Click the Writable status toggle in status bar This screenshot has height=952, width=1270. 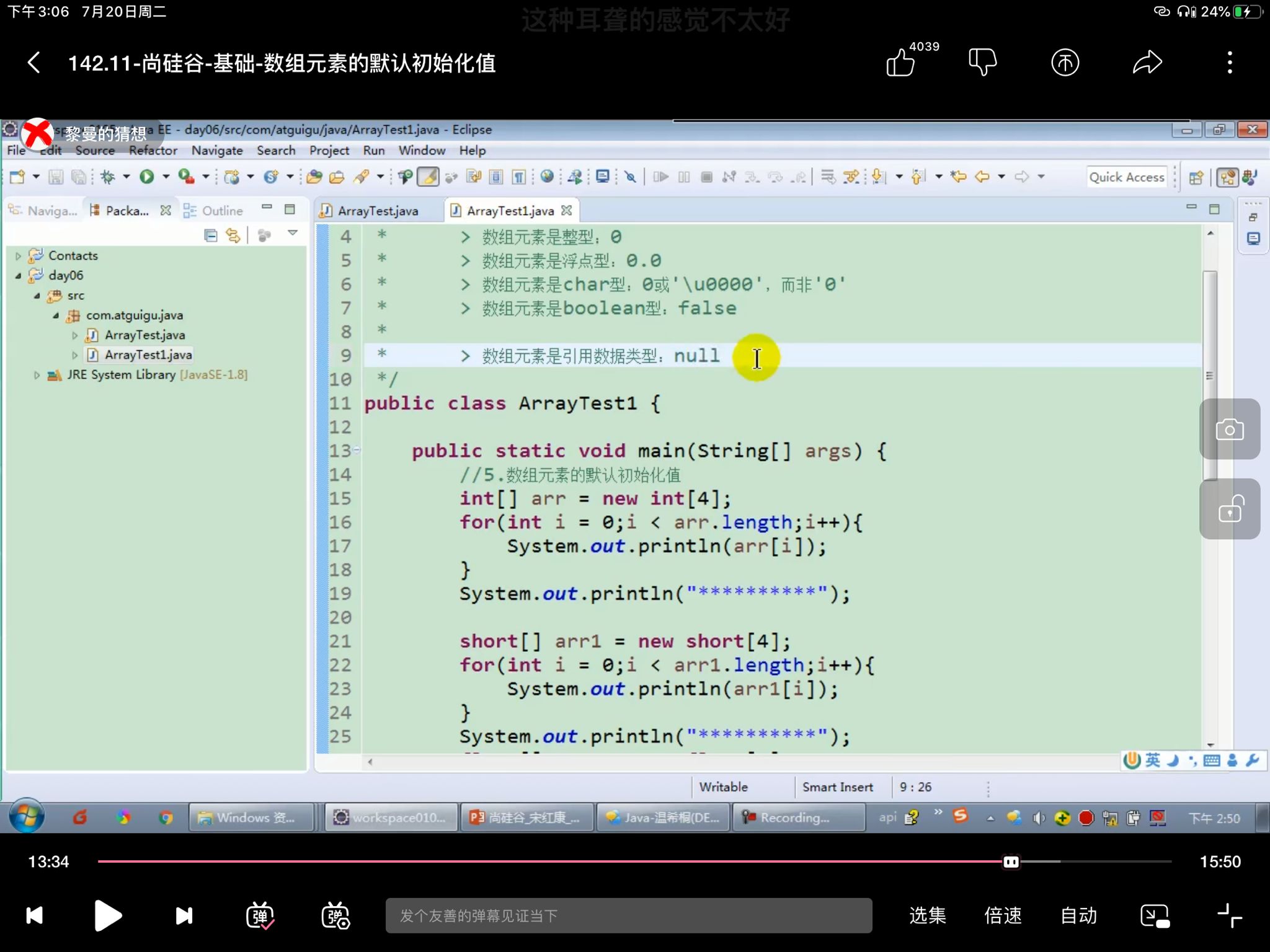coord(723,787)
